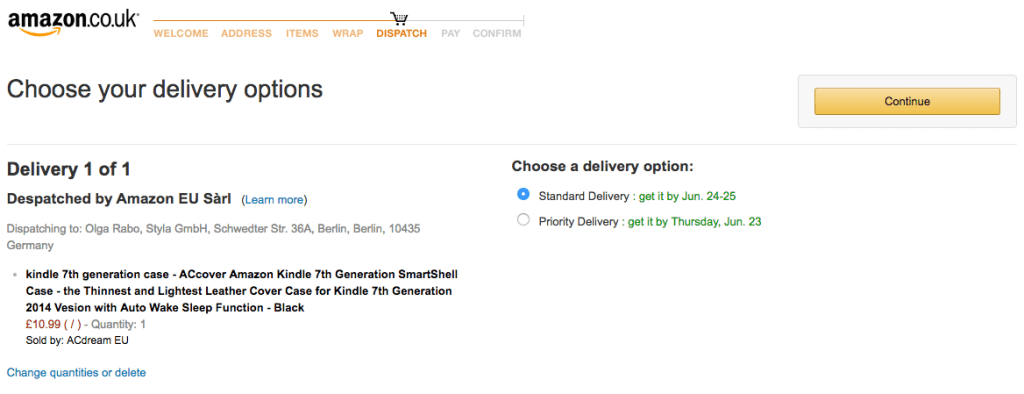Click the shopping cart icon on progress bar
The width and height of the screenshot is (1024, 394).
click(x=399, y=18)
